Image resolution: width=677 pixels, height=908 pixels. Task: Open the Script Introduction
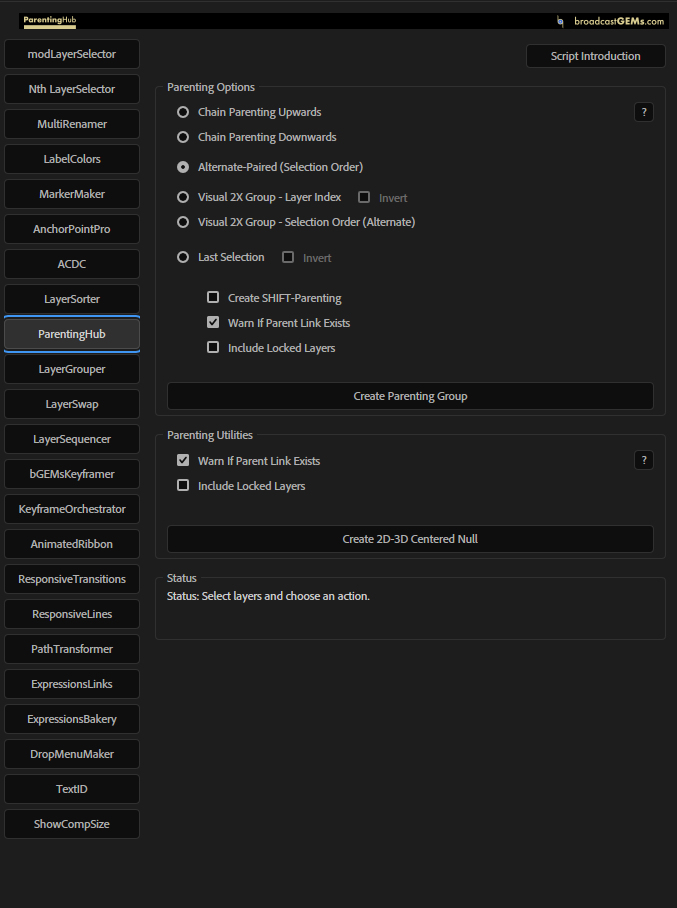click(595, 56)
